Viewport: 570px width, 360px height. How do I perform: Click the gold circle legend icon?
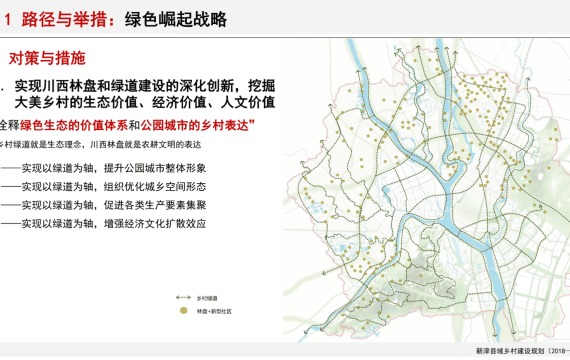click(184, 311)
